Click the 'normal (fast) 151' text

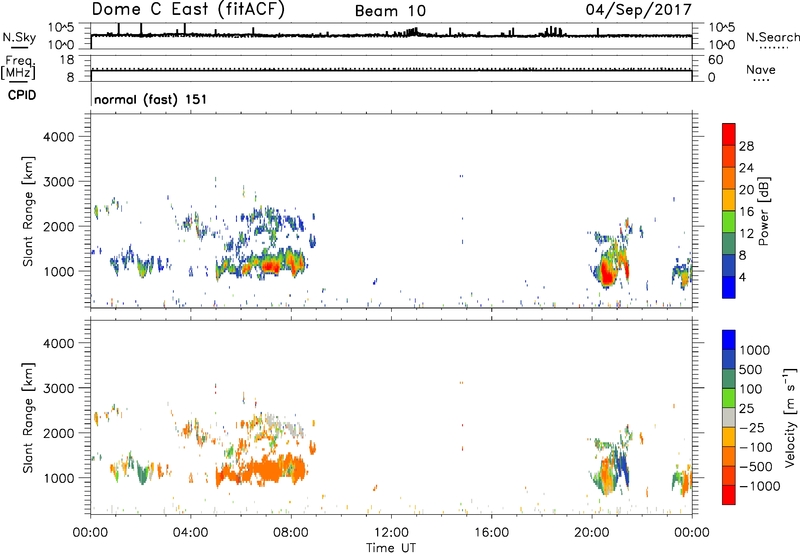coord(151,99)
